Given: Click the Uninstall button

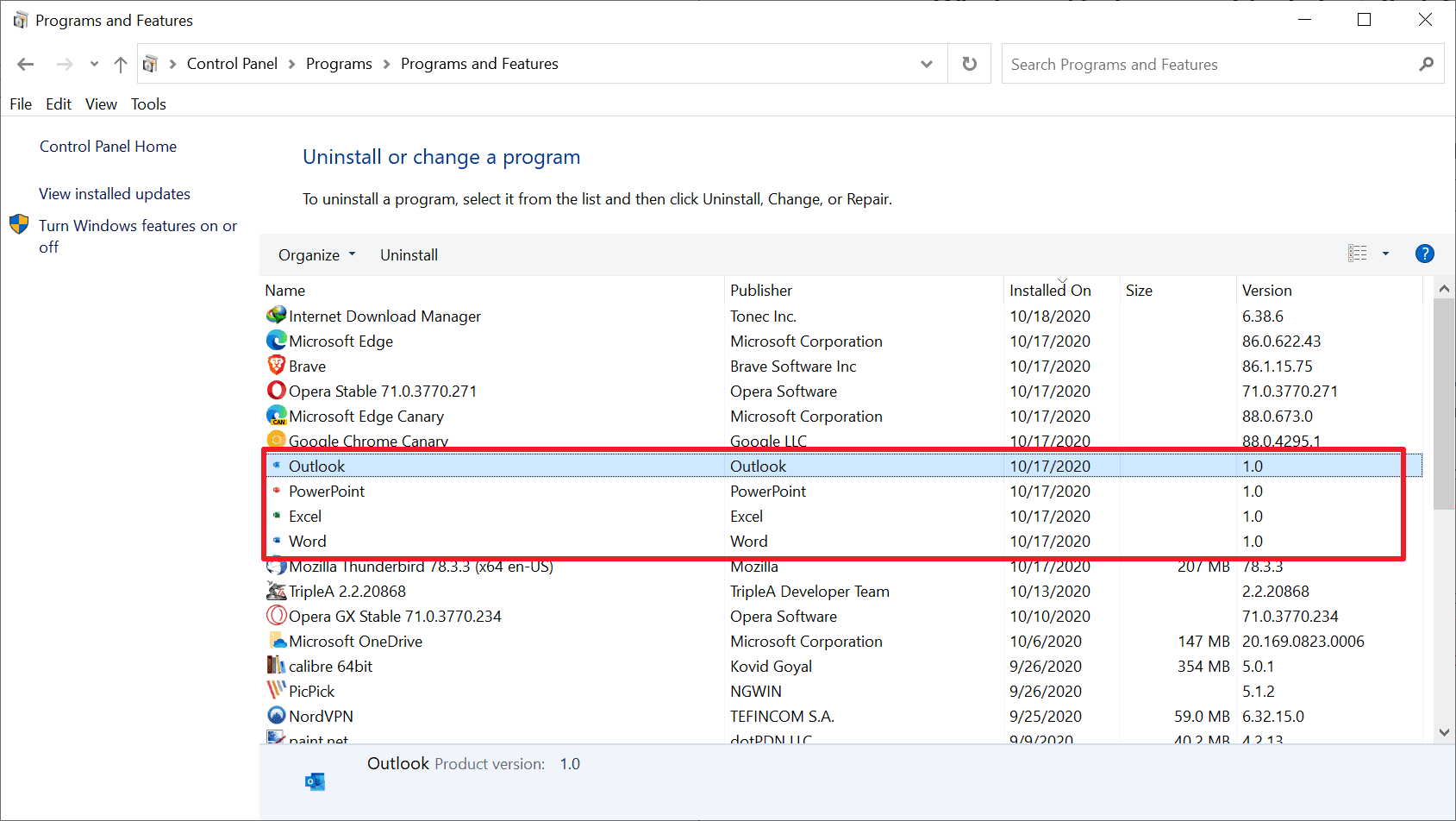Looking at the screenshot, I should pyautogui.click(x=409, y=255).
